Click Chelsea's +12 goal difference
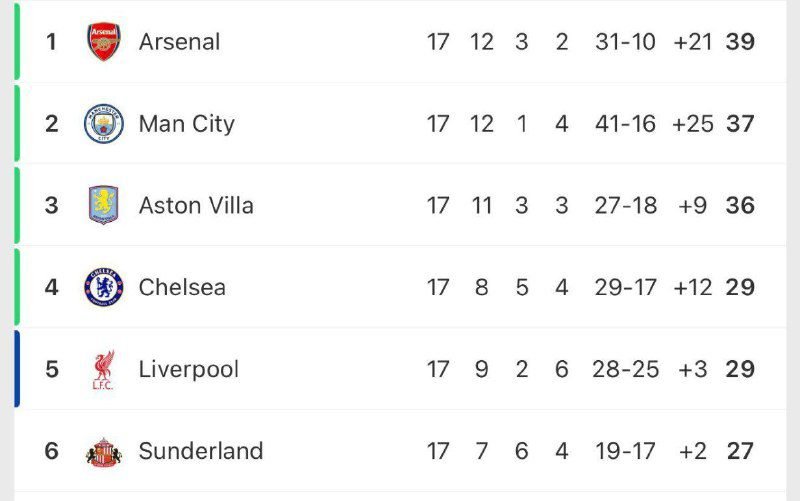The image size is (800, 501). coord(692,287)
